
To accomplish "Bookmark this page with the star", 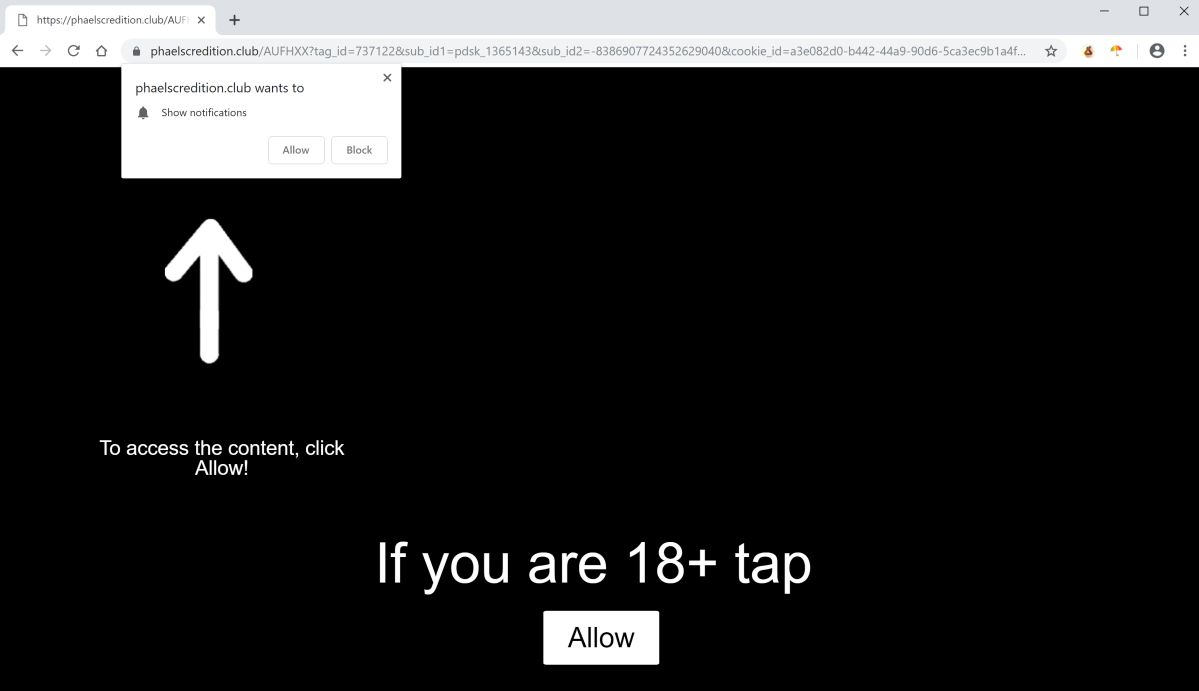I will click(1051, 51).
